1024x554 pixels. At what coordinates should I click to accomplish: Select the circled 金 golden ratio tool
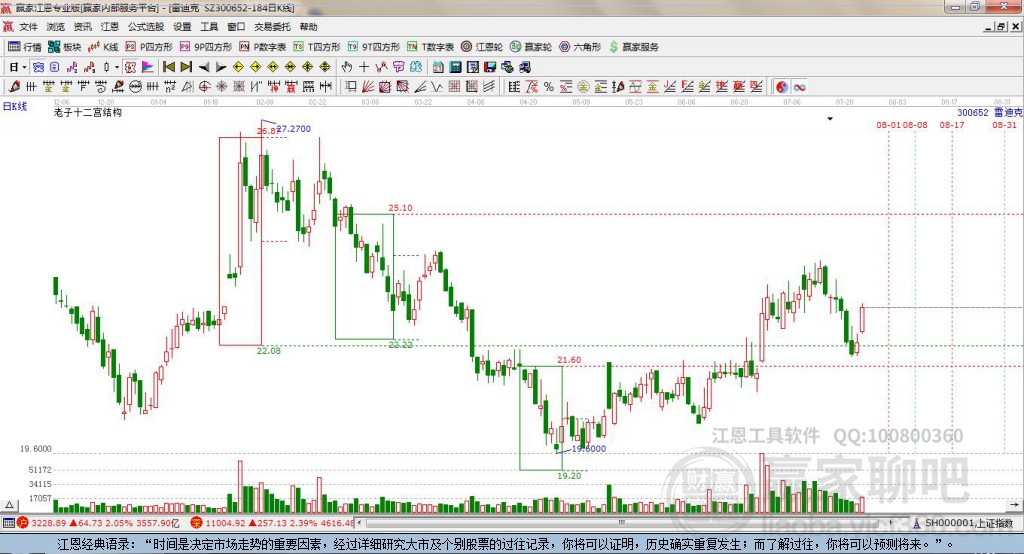coord(583,86)
